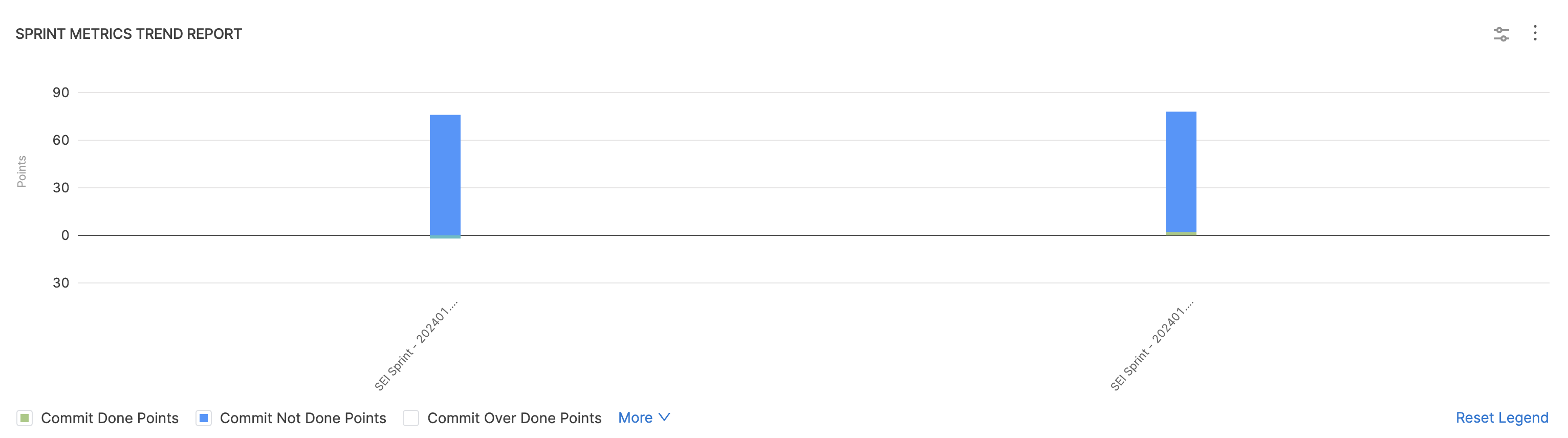The image size is (1568, 438).
Task: Click the Points y-axis title
Action: coord(22,171)
